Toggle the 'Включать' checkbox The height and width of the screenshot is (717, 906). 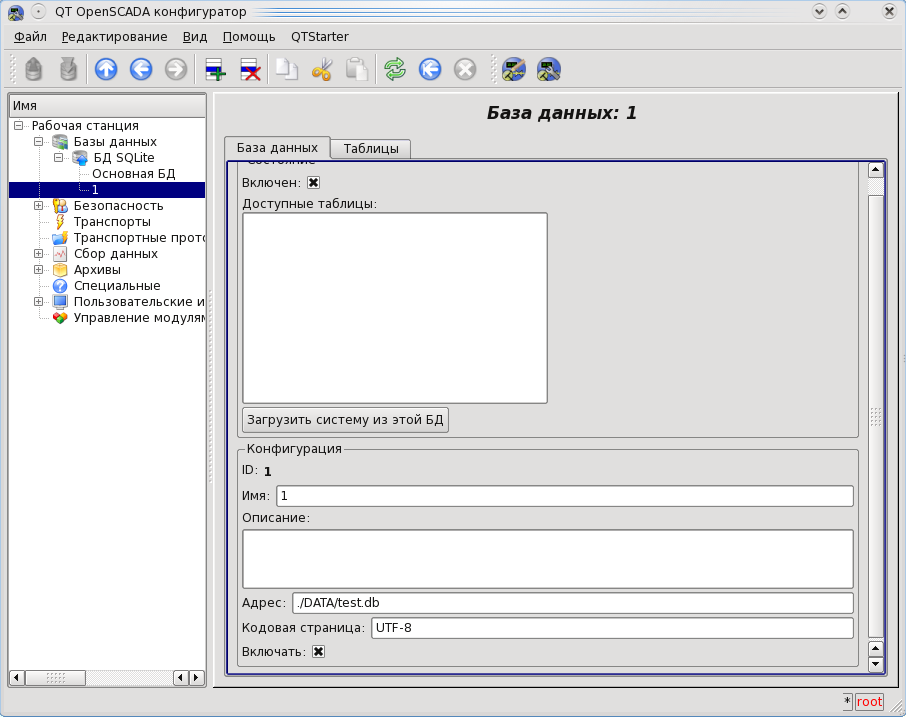coord(319,652)
